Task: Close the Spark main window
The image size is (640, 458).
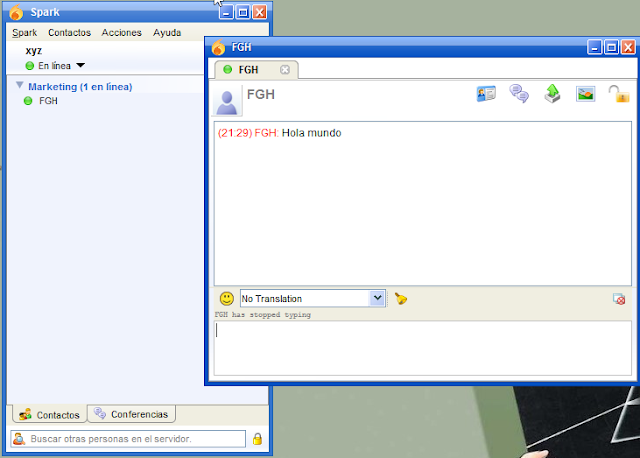Action: [x=260, y=12]
